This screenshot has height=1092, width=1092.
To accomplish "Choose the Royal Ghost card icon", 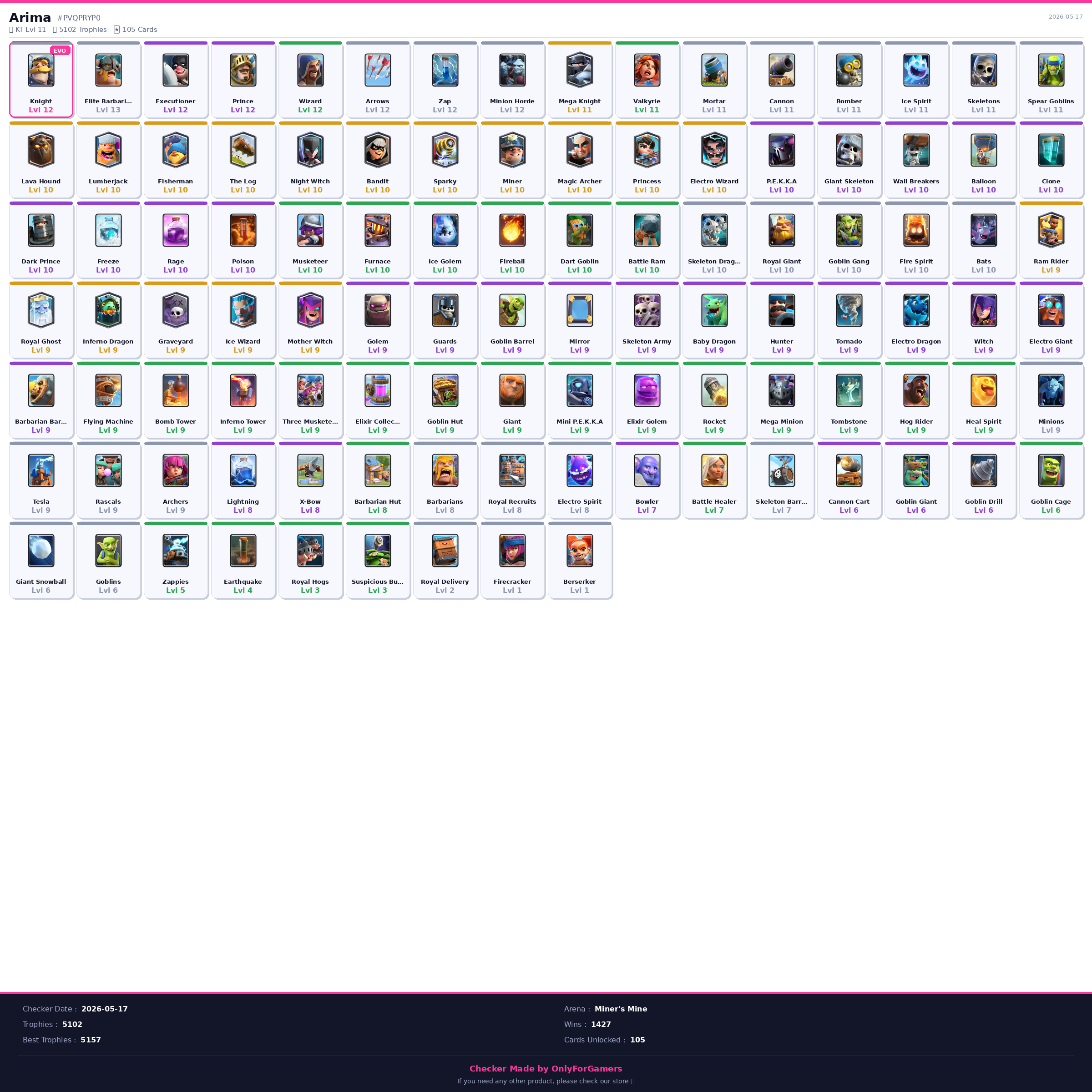I will tap(41, 310).
